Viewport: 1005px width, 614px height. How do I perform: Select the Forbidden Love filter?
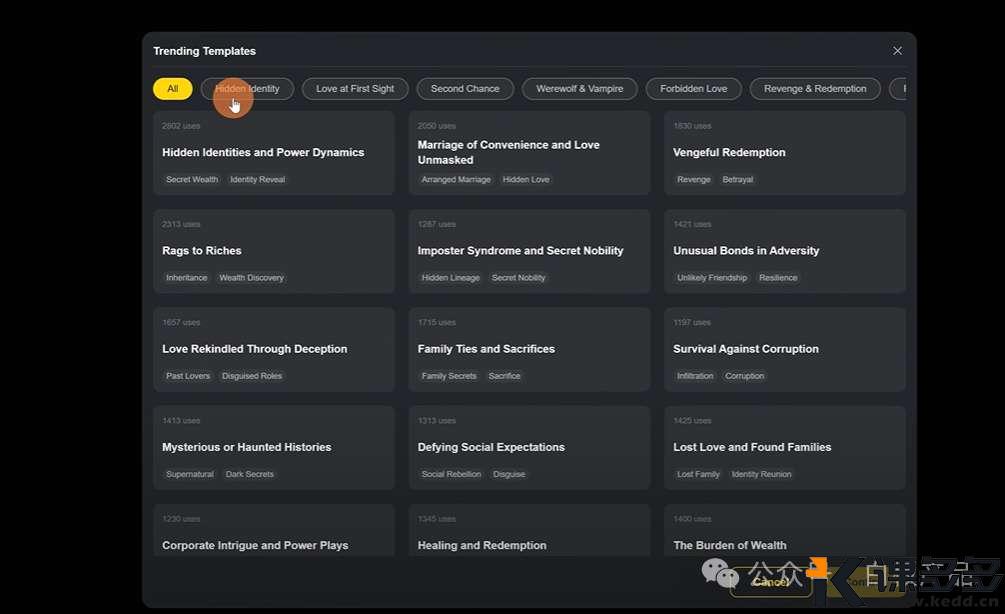click(x=693, y=89)
